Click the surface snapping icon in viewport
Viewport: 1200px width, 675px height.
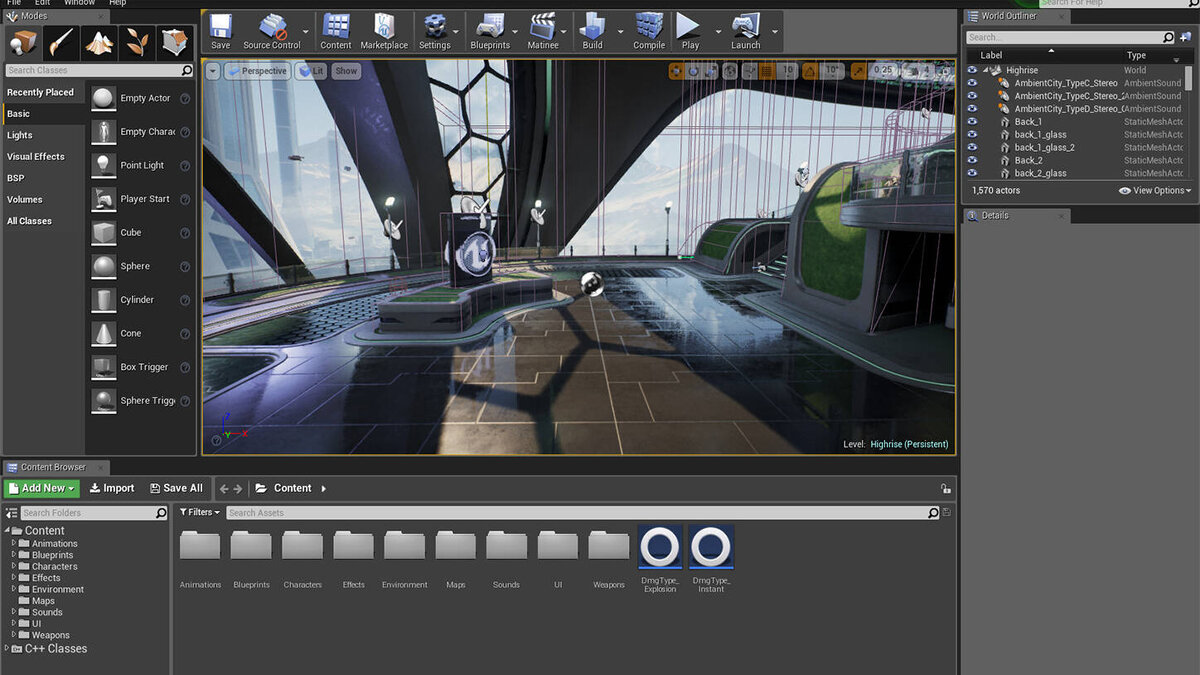[749, 71]
